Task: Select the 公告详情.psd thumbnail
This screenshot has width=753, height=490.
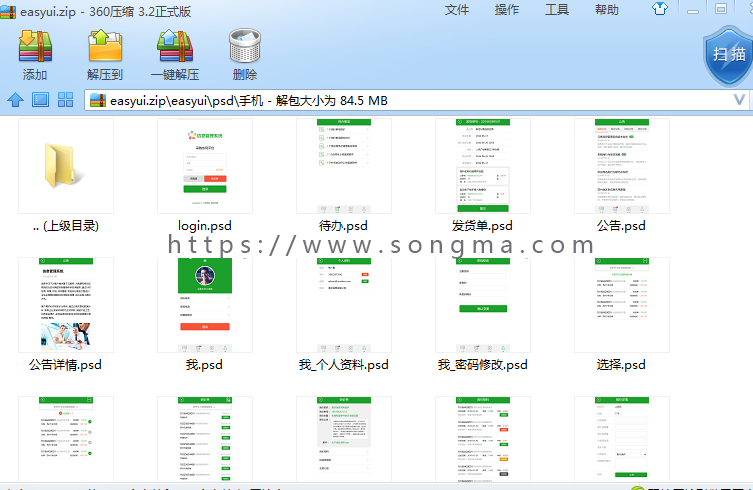Action: [x=66, y=305]
